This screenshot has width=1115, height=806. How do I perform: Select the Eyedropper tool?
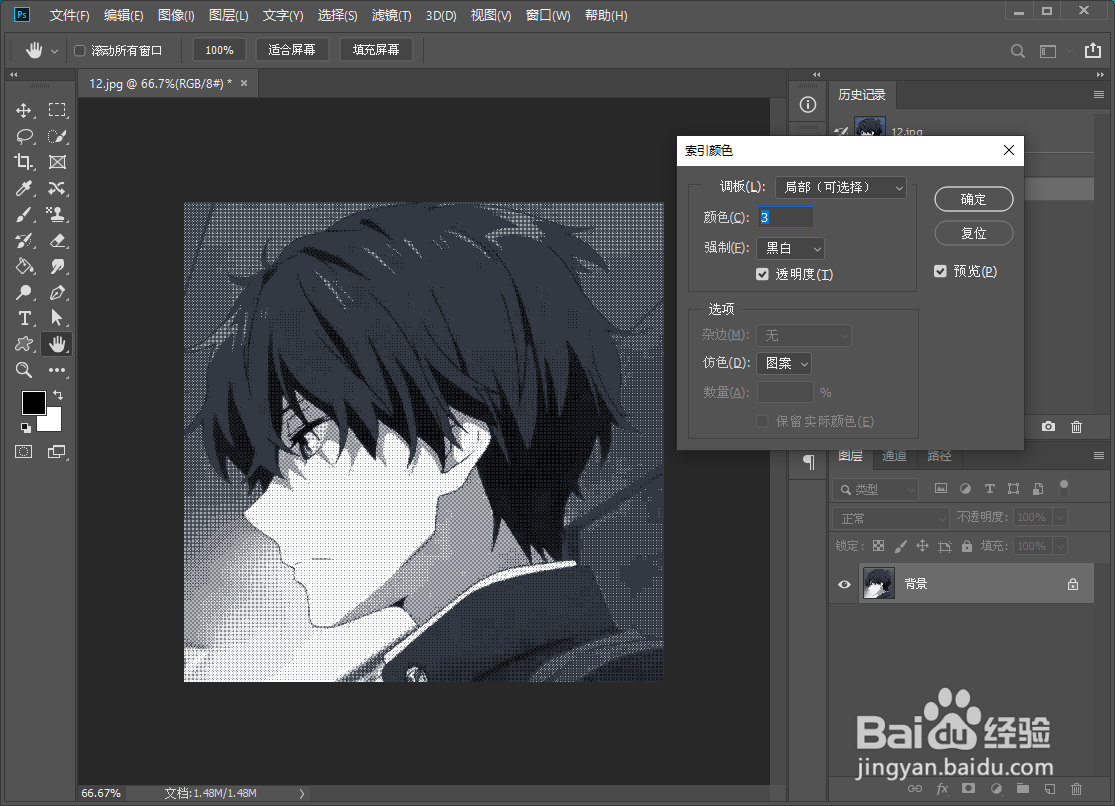pyautogui.click(x=24, y=189)
